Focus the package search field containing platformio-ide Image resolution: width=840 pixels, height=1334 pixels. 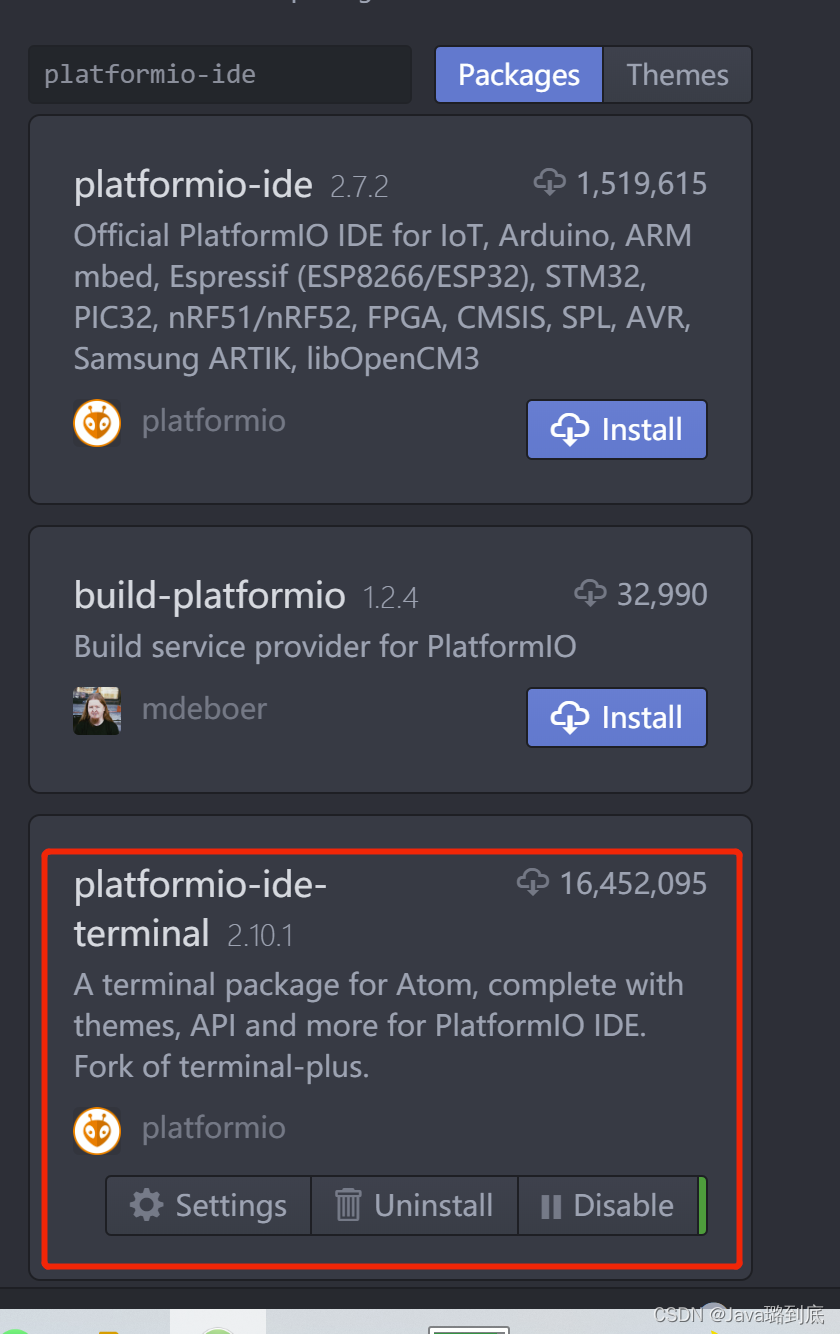point(220,74)
